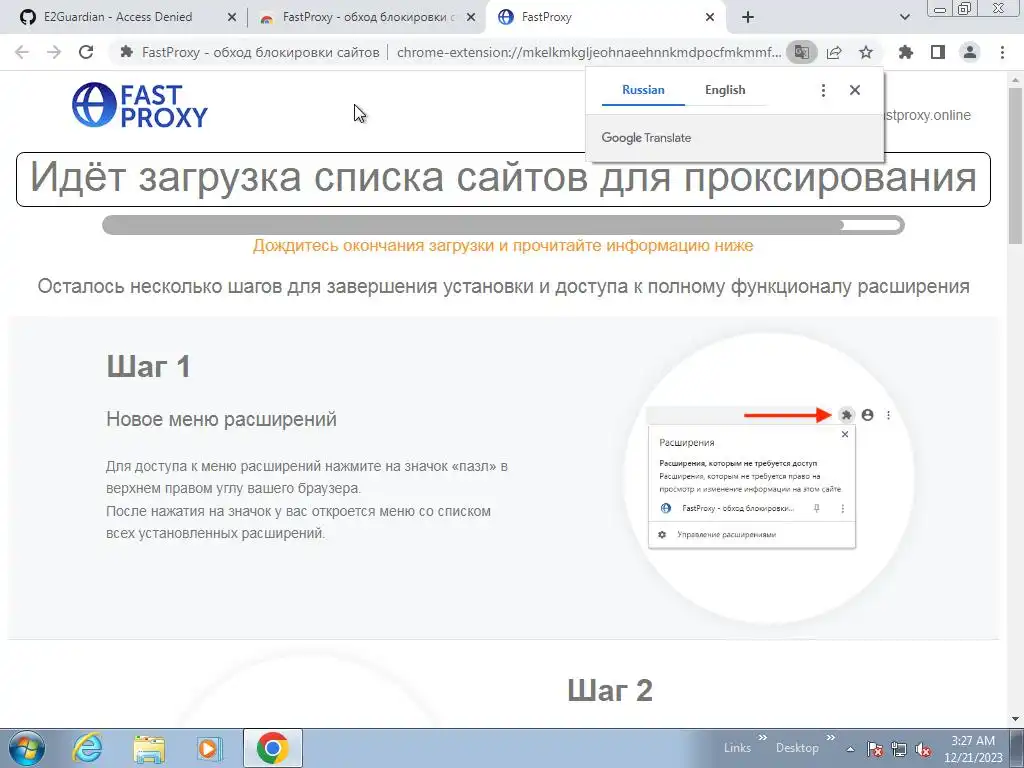
Task: Close the FastProxy - обход блокировки tab
Action: tap(471, 18)
